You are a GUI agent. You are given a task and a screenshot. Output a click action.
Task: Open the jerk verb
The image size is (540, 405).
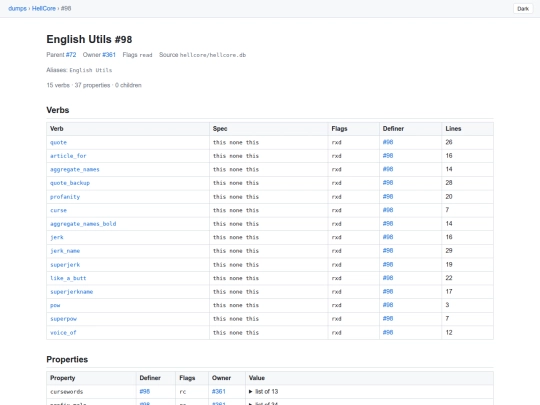57,237
